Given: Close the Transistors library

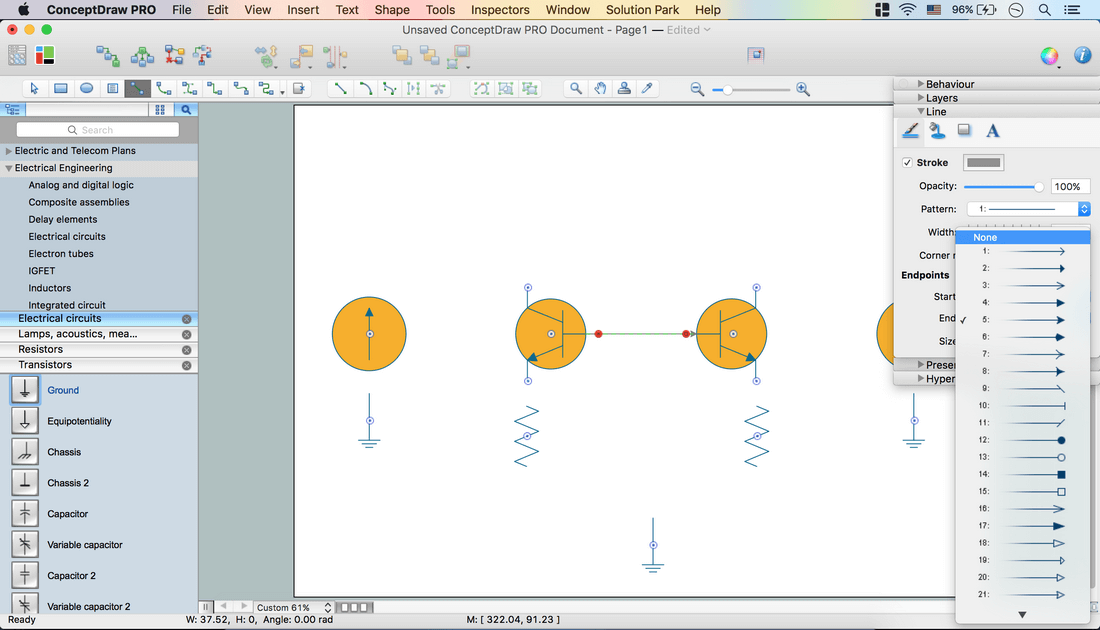Looking at the screenshot, I should pos(186,366).
